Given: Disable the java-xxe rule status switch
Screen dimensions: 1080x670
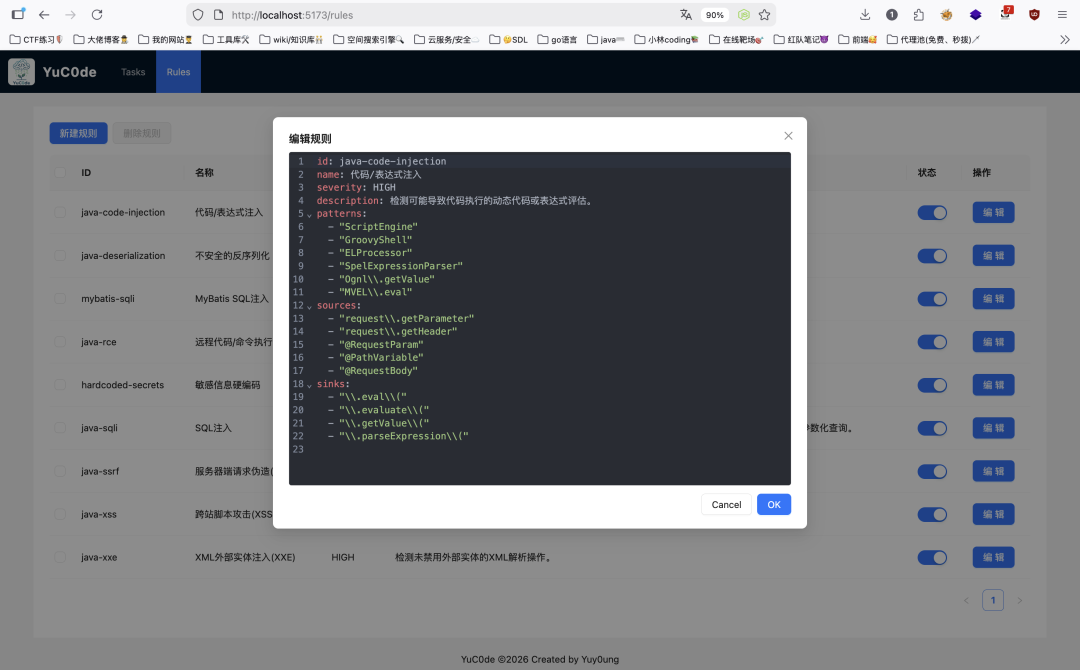Looking at the screenshot, I should 932,558.
